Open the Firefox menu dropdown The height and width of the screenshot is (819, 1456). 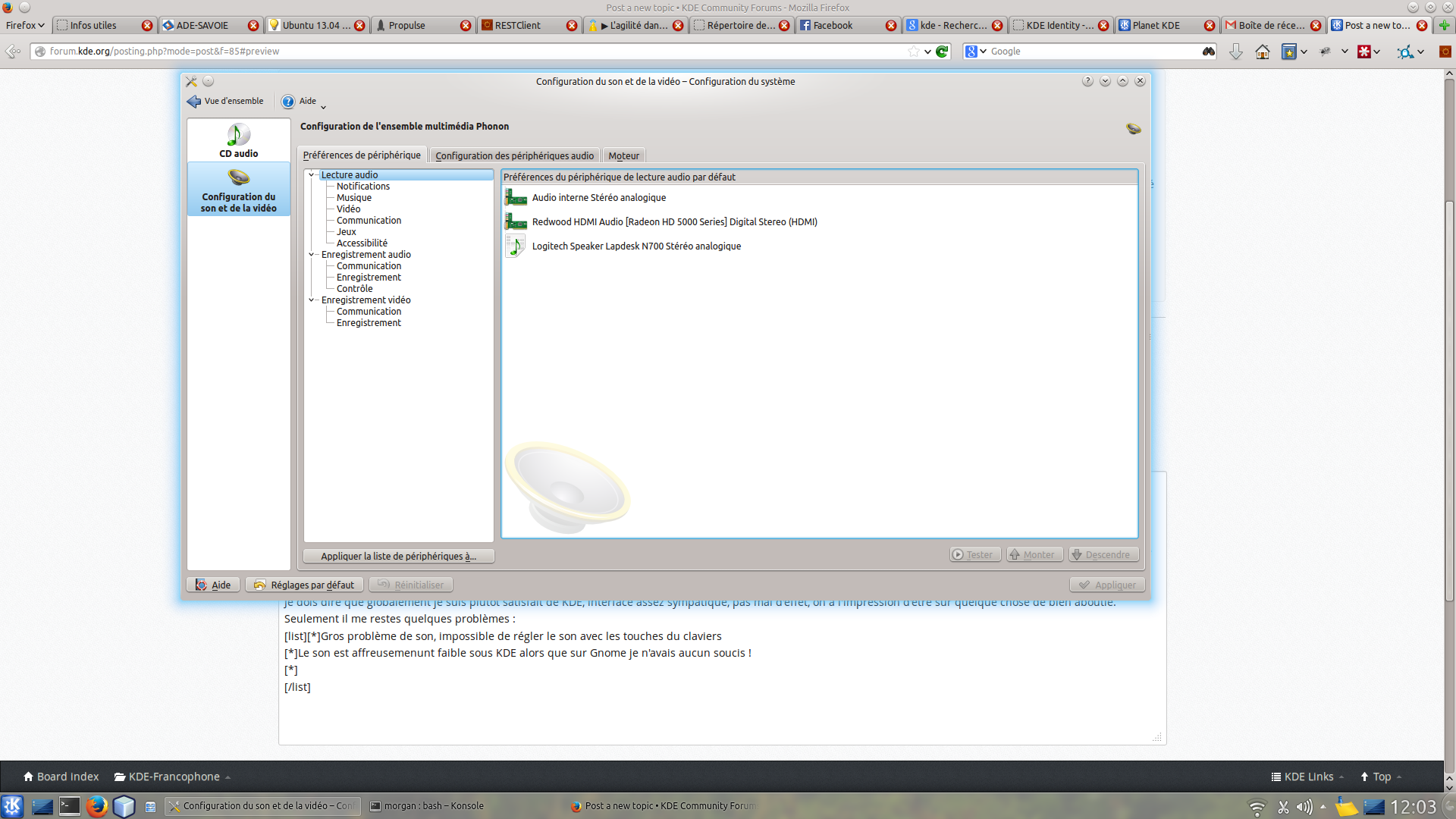tap(25, 25)
